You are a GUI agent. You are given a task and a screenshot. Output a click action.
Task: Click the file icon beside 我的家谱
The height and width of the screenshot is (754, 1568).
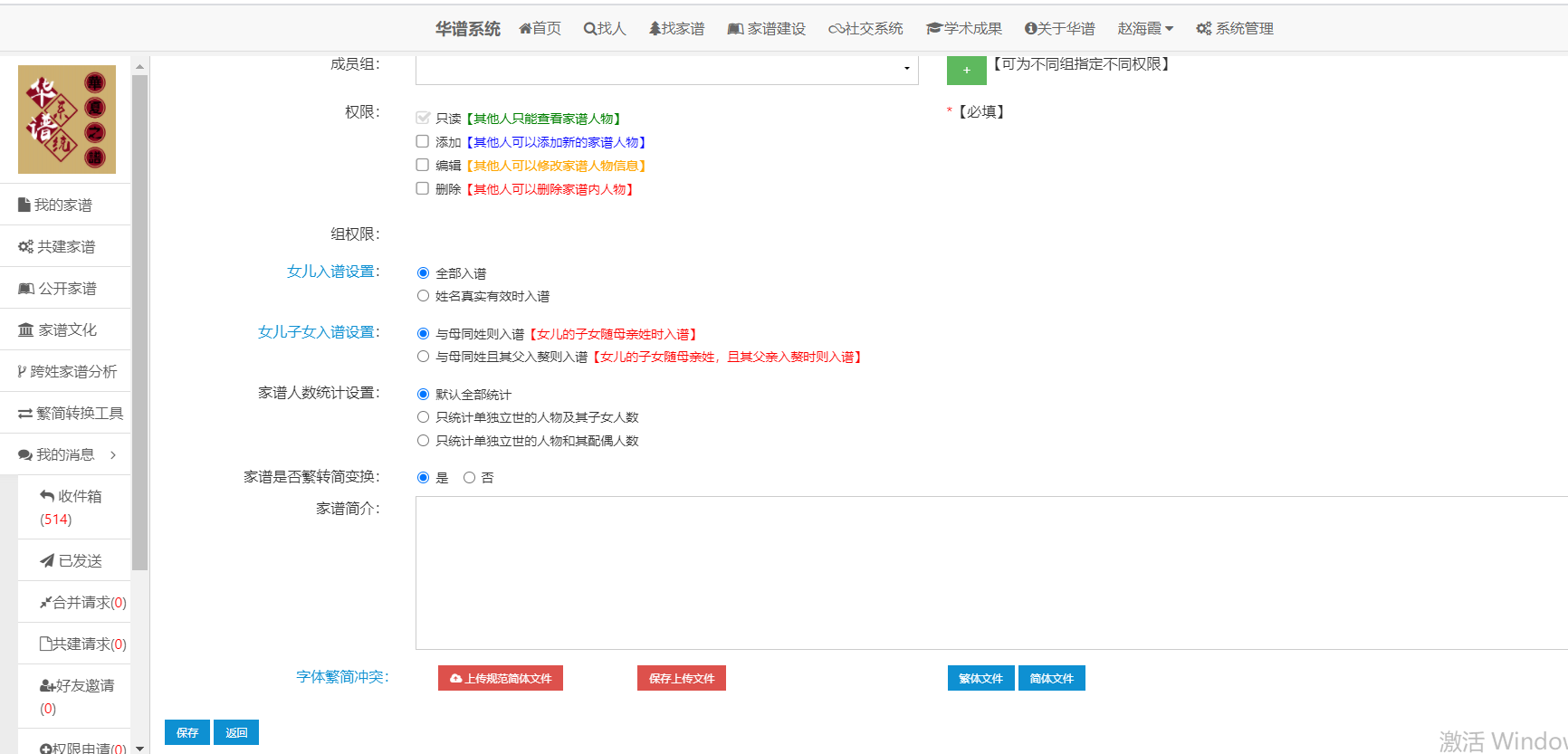coord(24,205)
